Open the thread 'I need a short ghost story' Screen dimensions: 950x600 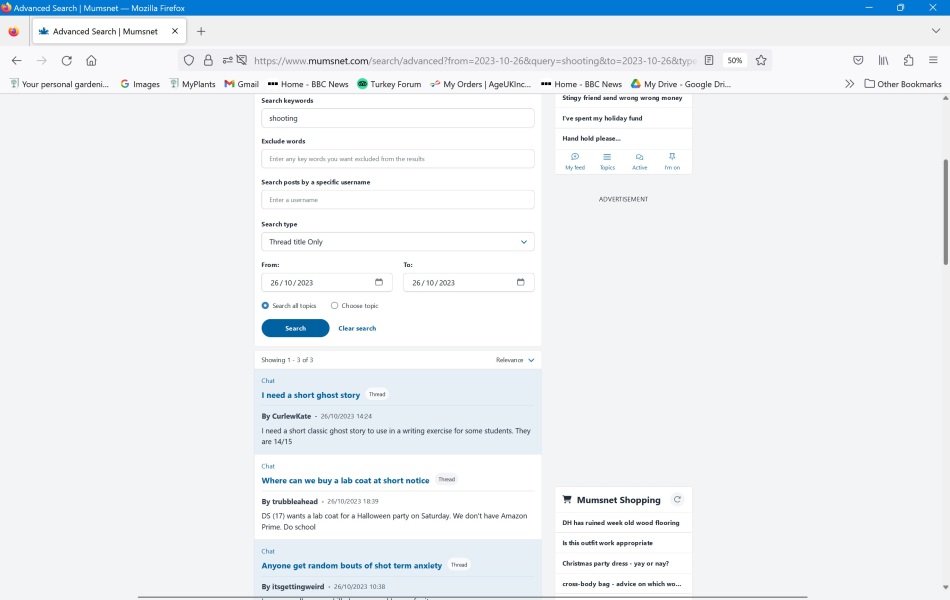click(x=311, y=395)
